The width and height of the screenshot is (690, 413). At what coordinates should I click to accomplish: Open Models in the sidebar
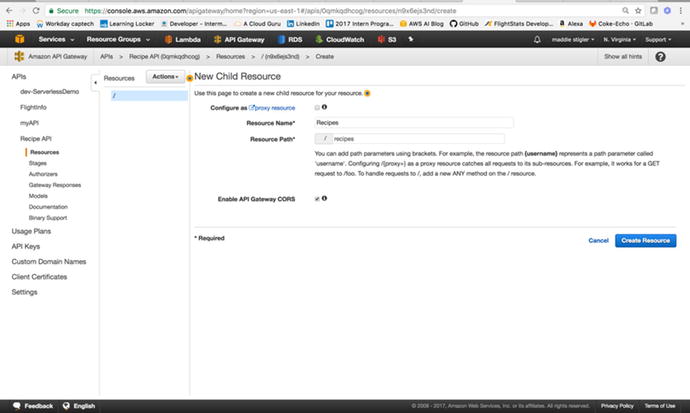(x=38, y=196)
